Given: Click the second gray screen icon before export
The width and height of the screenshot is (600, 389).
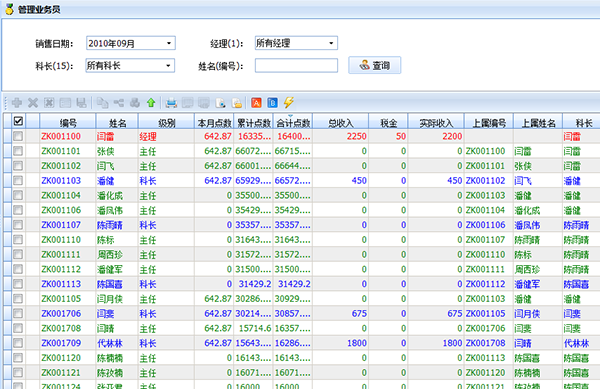Looking at the screenshot, I should [x=204, y=103].
